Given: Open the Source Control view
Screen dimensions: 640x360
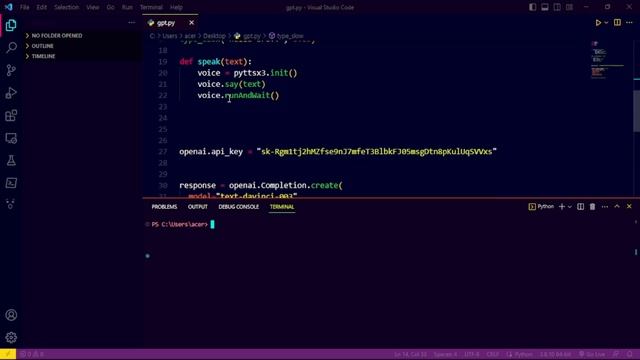Looking at the screenshot, I should click(11, 70).
